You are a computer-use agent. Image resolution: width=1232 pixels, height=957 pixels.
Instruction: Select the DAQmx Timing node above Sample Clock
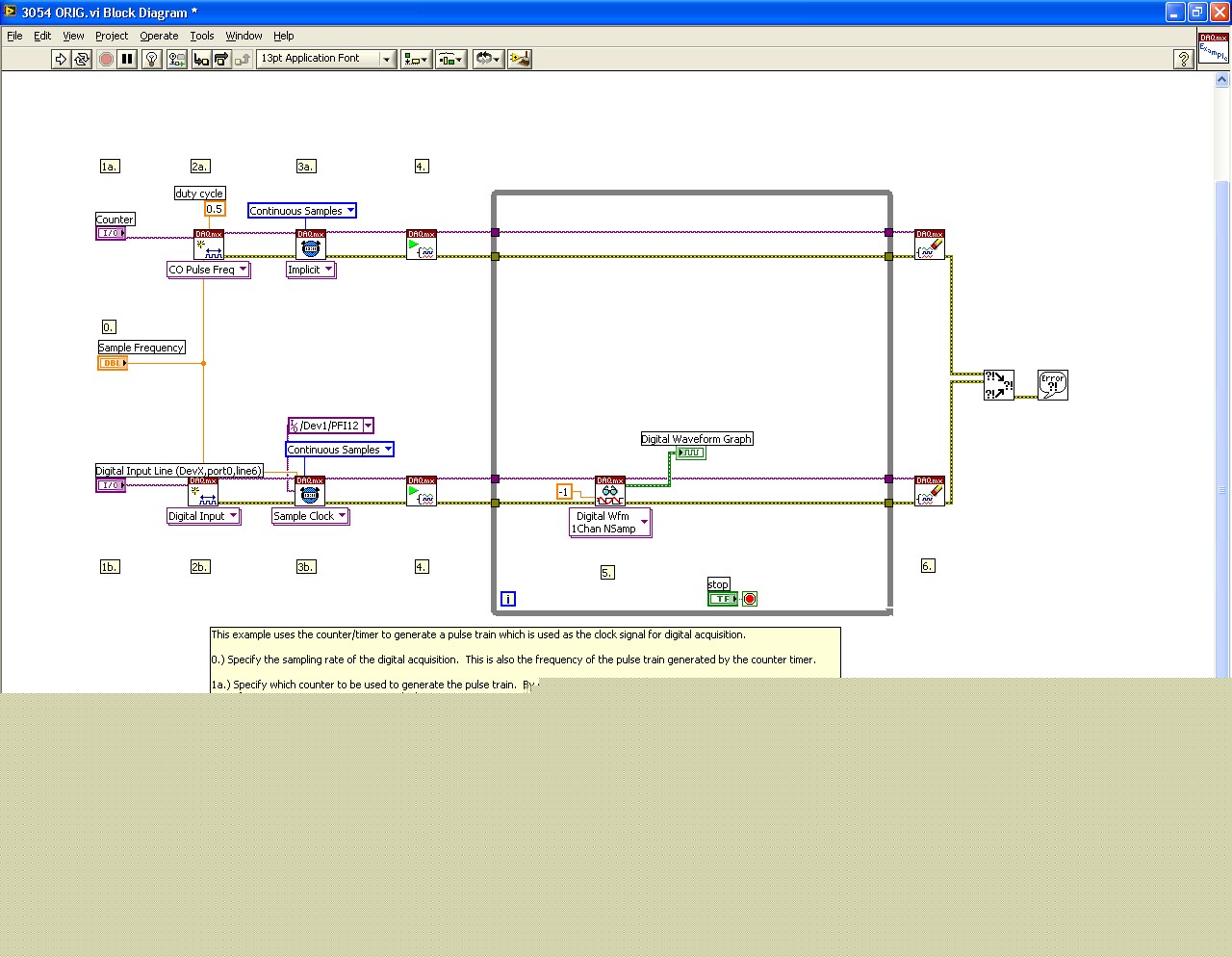tap(310, 491)
